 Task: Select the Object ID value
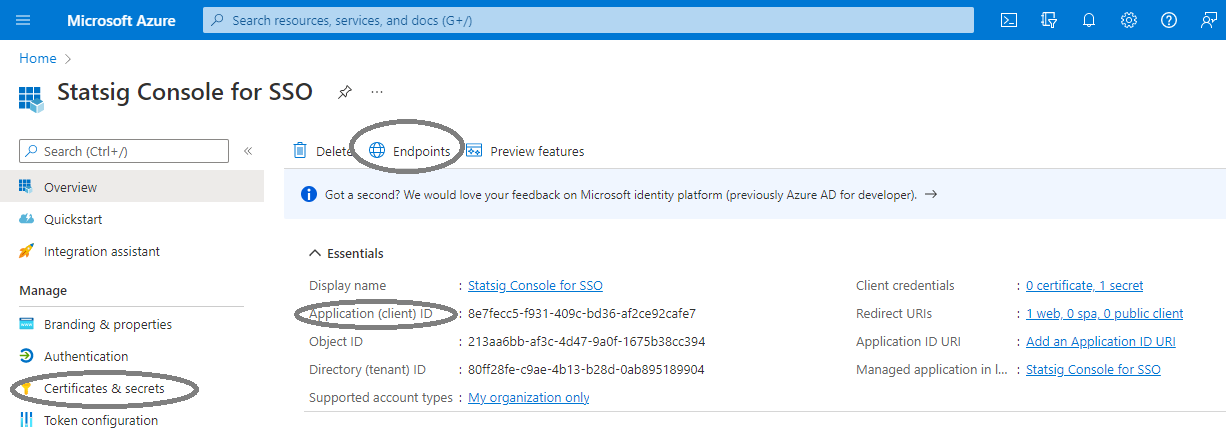(586, 342)
